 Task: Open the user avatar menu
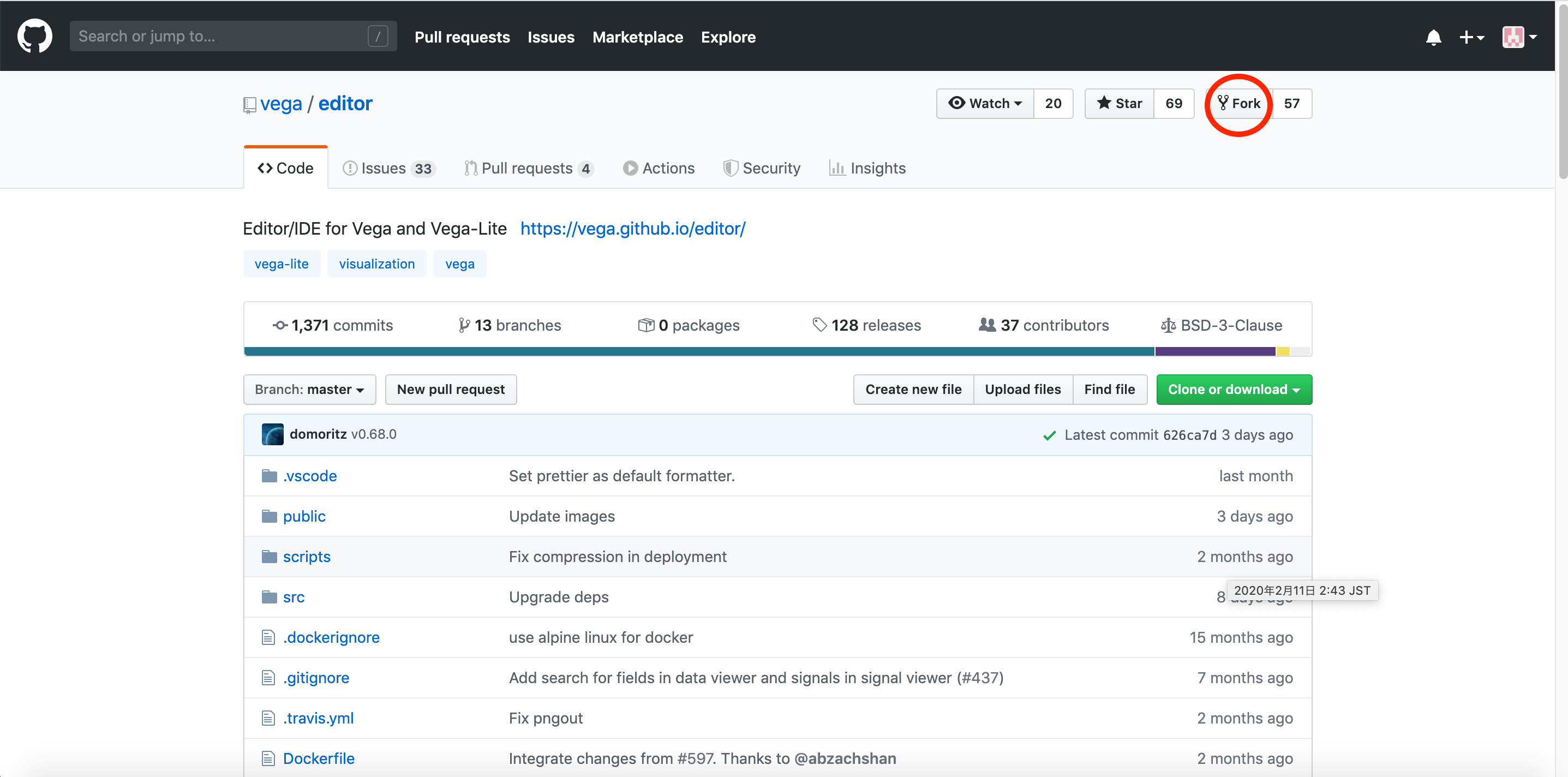point(1519,37)
